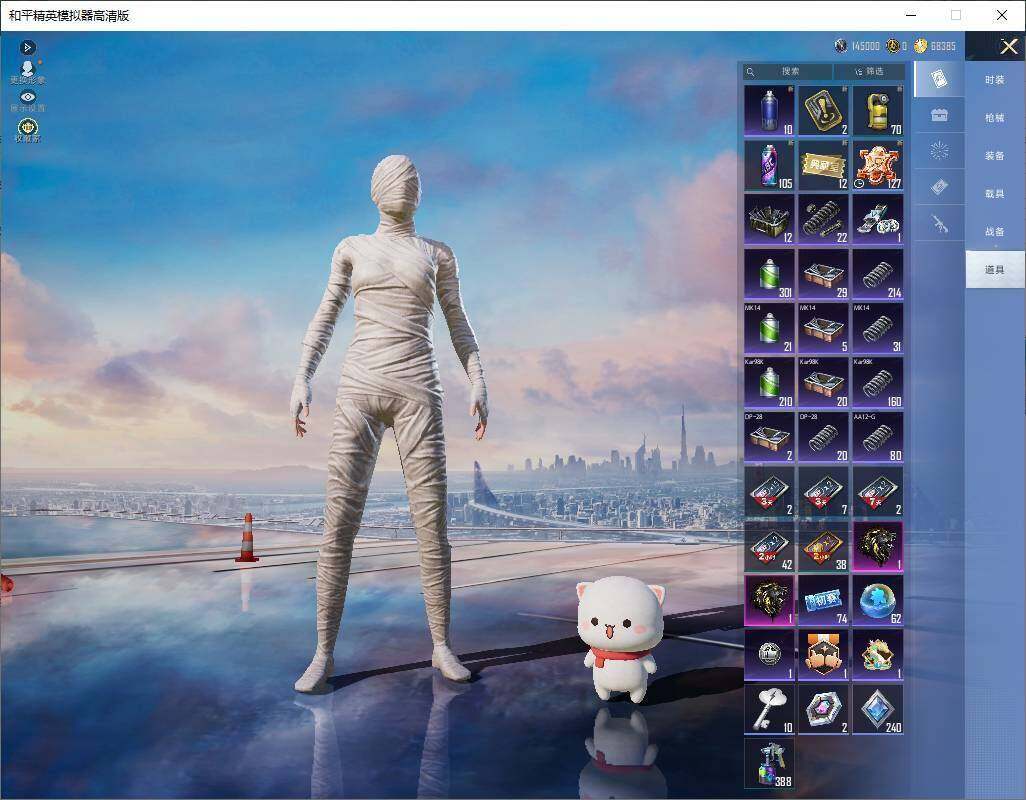Click the 145000 silver currency counter
The width and height of the screenshot is (1026, 800).
(857, 46)
